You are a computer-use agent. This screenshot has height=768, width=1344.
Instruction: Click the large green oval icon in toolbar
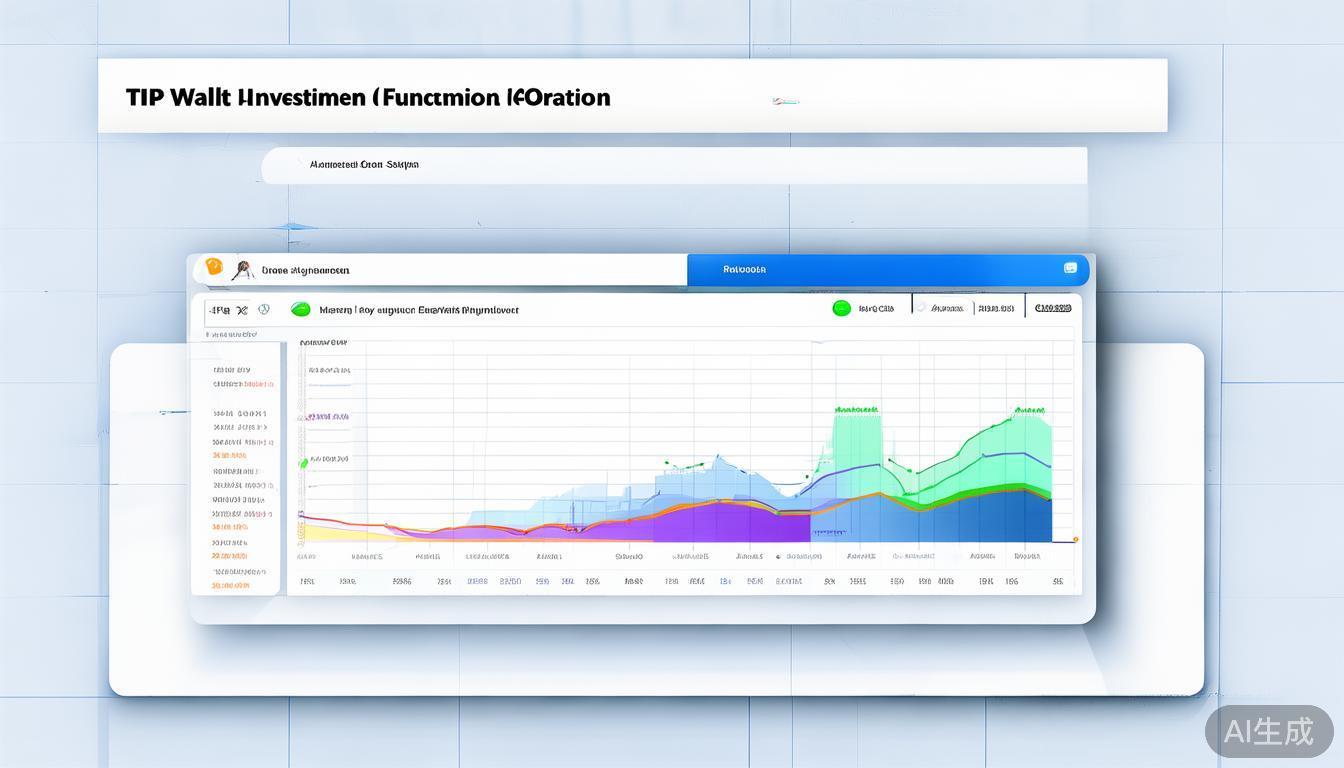click(300, 310)
